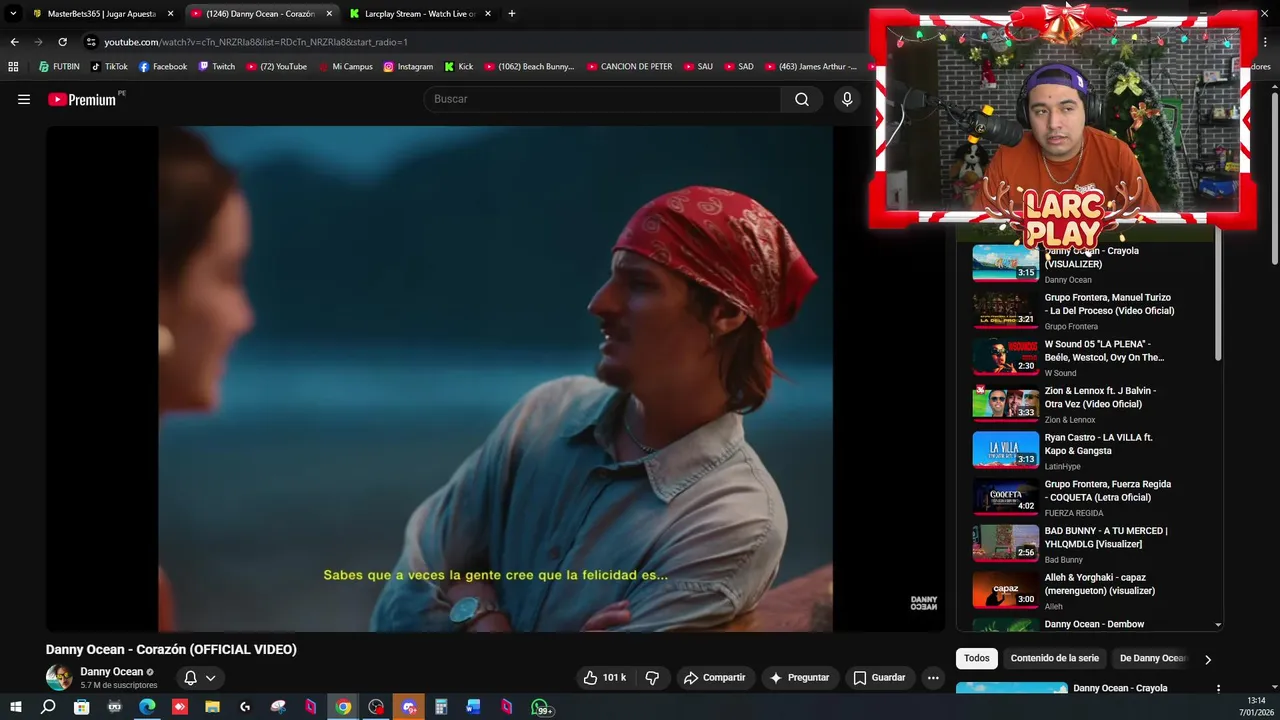Open Danny Ocean Dembow playlist entry
The width and height of the screenshot is (1280, 720).
coord(1094,624)
